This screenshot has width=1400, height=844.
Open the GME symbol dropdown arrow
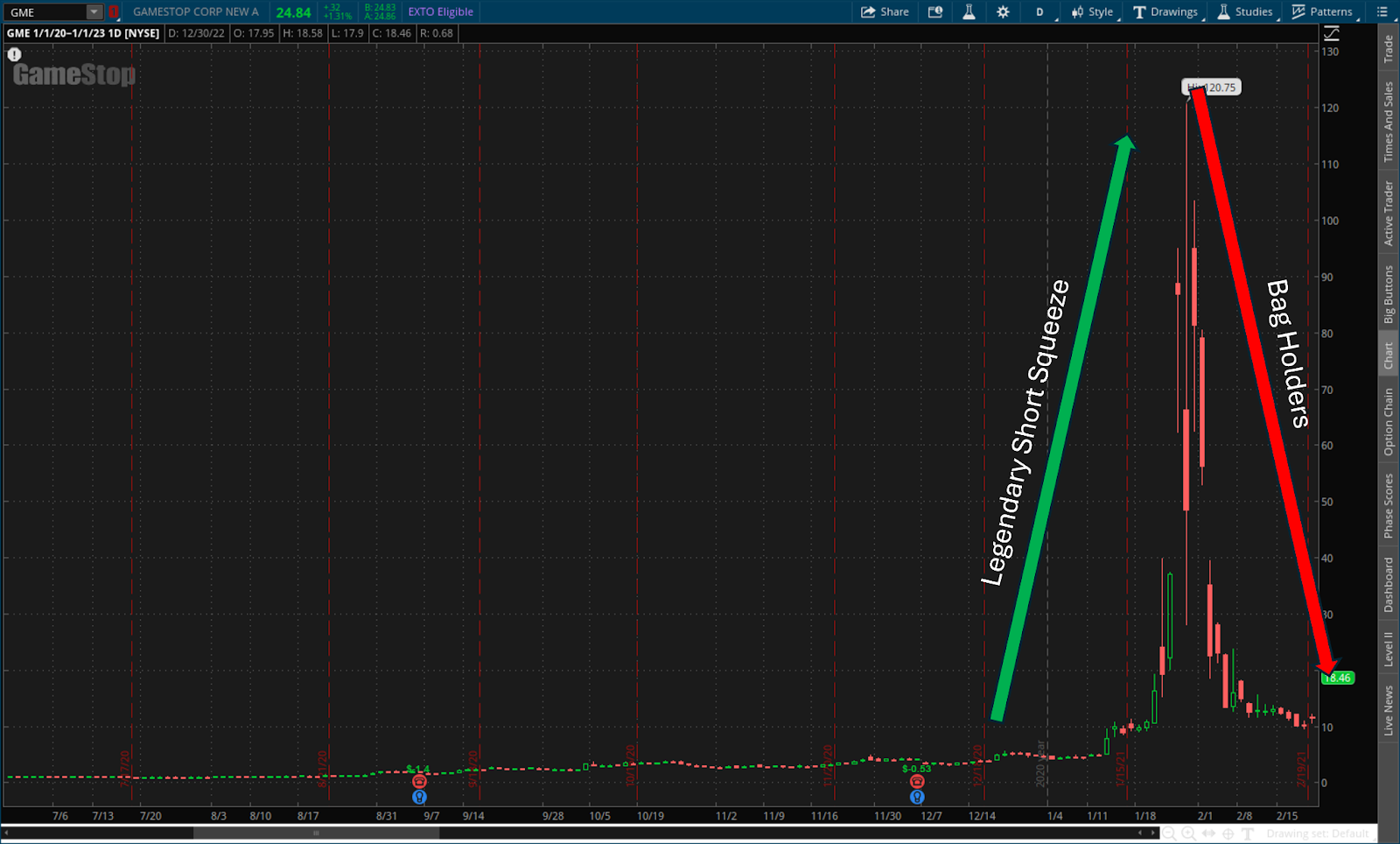coord(94,12)
